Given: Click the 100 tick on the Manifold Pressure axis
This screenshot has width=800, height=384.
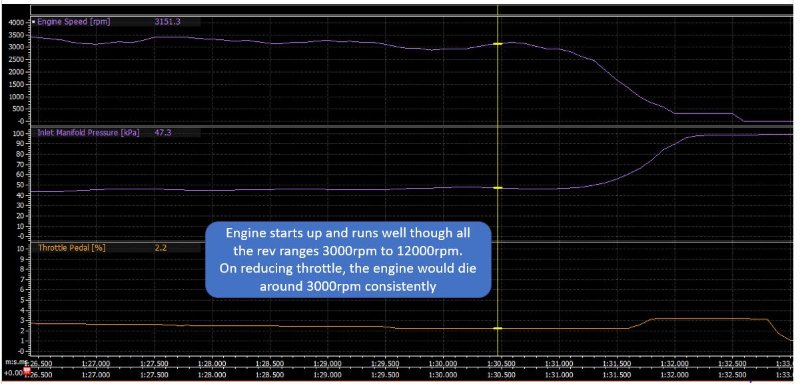Looking at the screenshot, I should click(x=18, y=134).
